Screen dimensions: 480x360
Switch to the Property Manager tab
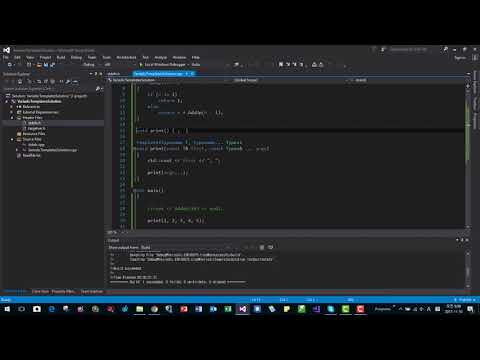click(63, 292)
